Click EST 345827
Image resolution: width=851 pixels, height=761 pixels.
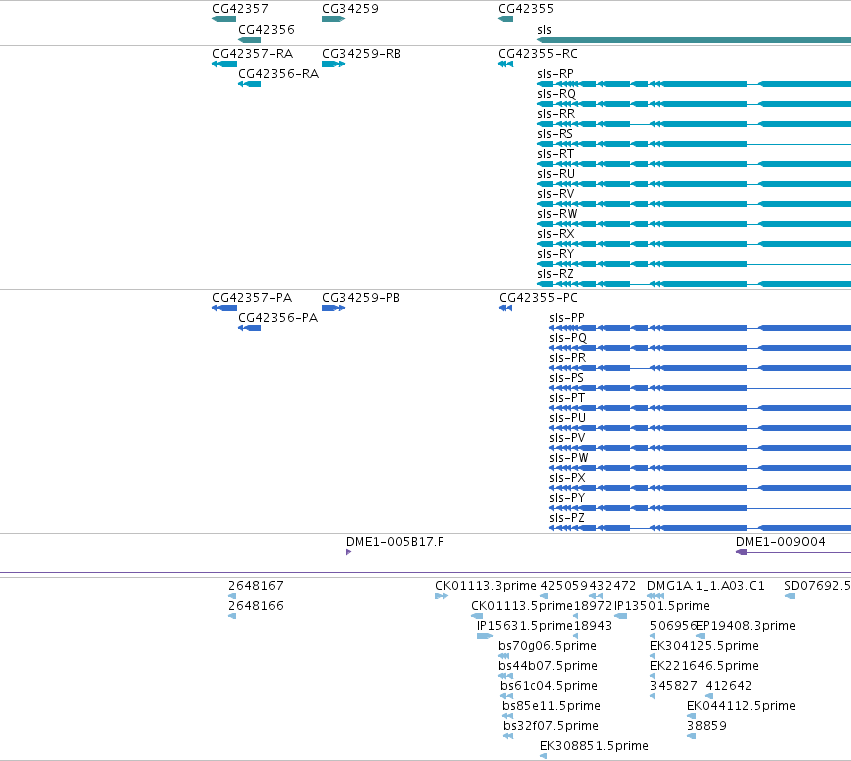point(652,696)
